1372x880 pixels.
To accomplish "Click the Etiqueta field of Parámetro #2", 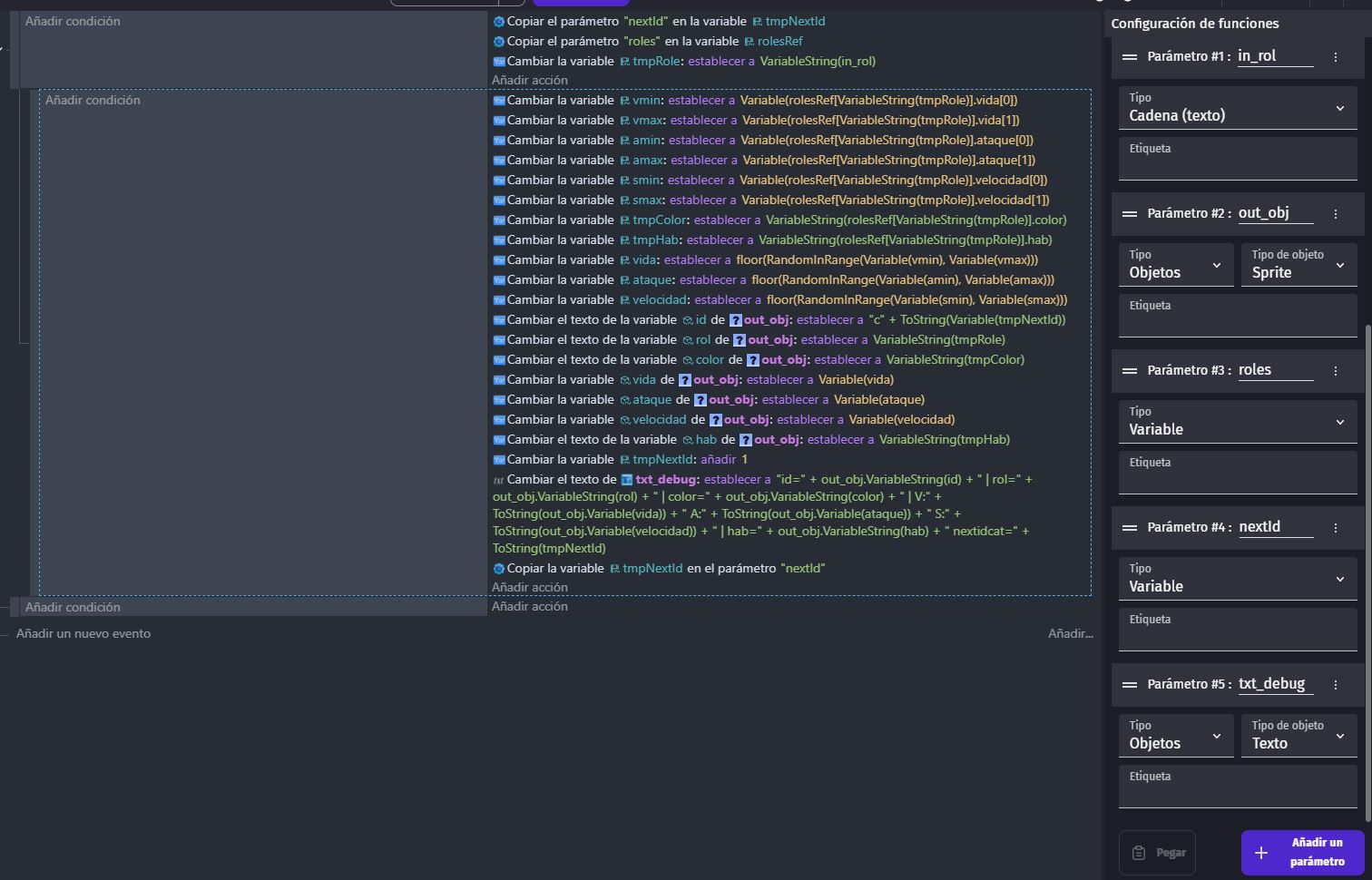I will [1237, 316].
